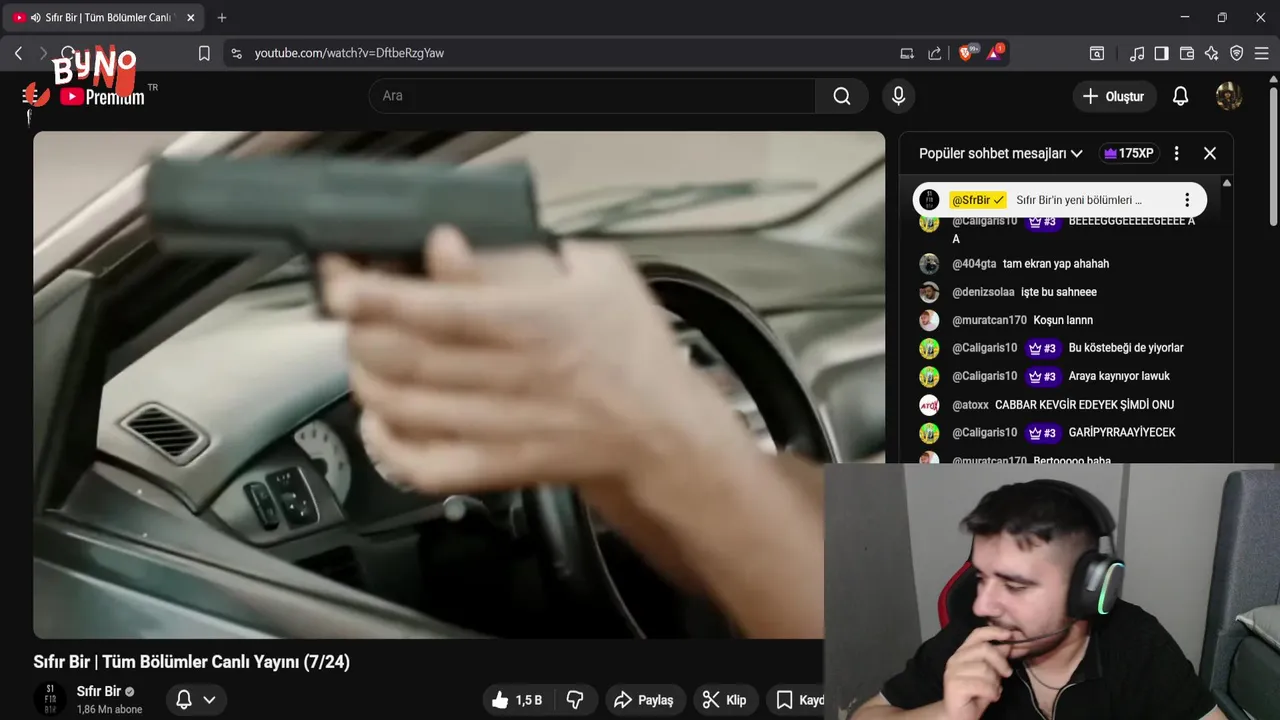This screenshot has width=1280, height=720.
Task: Close the live chat panel
Action: [x=1210, y=153]
